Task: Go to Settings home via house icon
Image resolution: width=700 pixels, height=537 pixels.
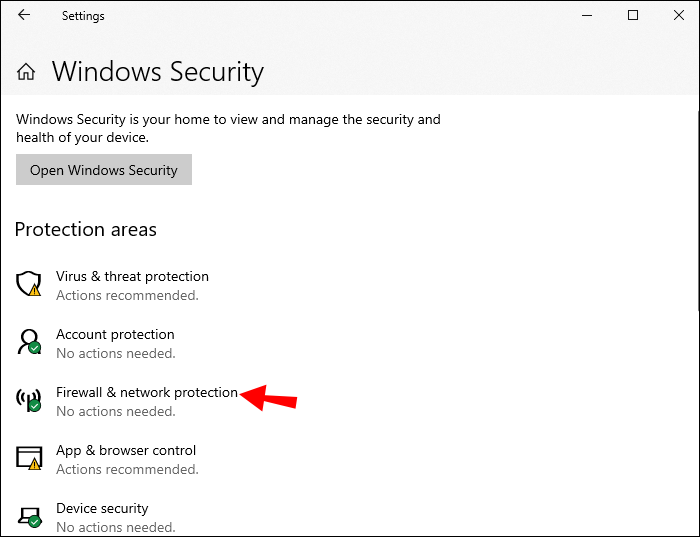Action: tap(27, 72)
